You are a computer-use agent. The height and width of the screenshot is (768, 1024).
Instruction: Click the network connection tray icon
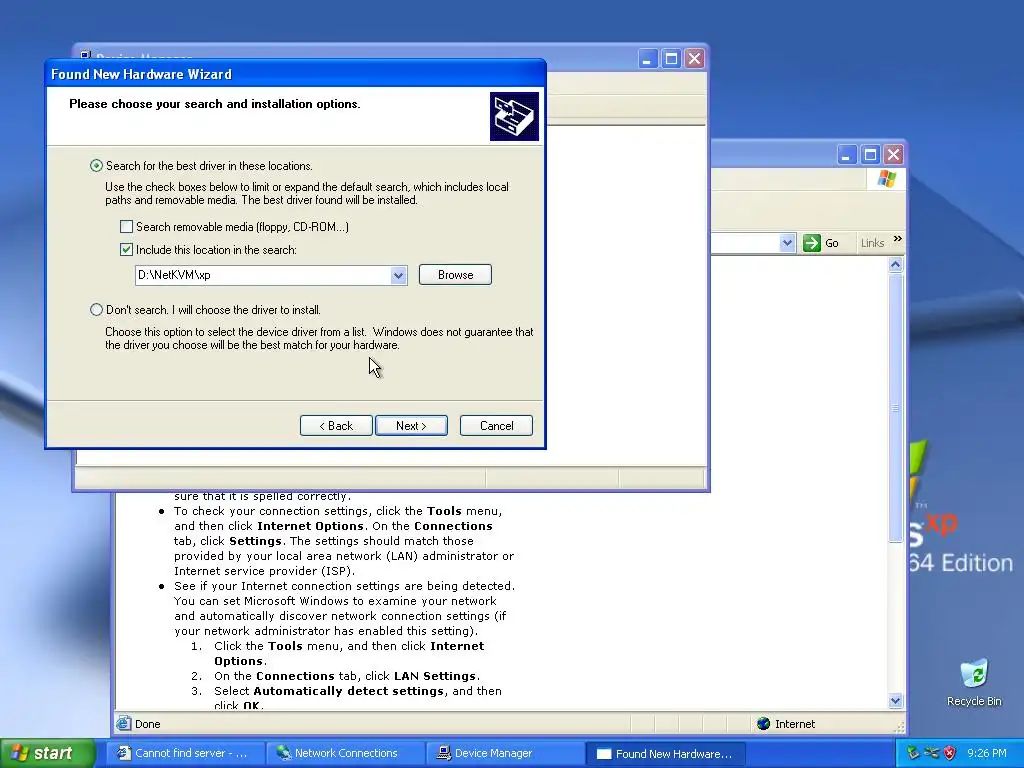tap(932, 754)
